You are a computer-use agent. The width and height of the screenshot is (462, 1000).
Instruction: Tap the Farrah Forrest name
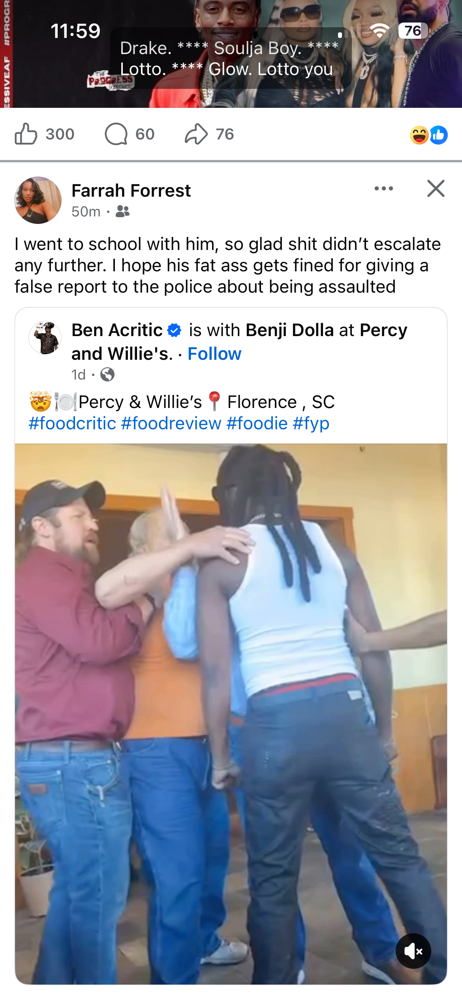(x=131, y=190)
